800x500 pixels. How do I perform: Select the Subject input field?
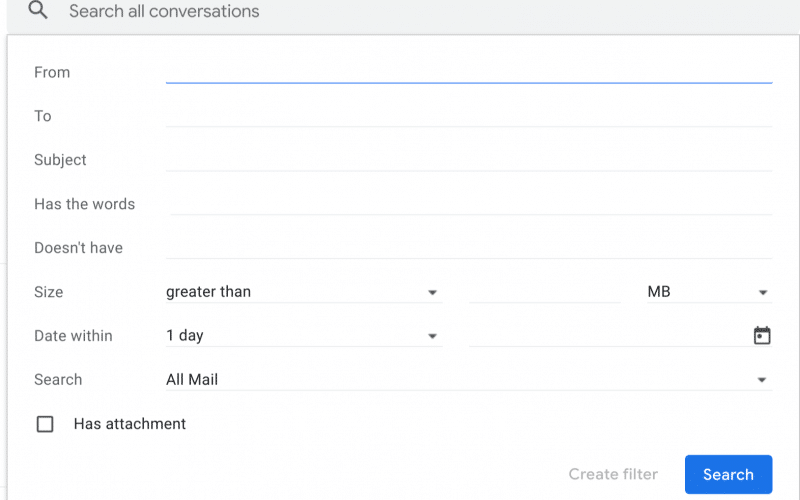[x=468, y=160]
